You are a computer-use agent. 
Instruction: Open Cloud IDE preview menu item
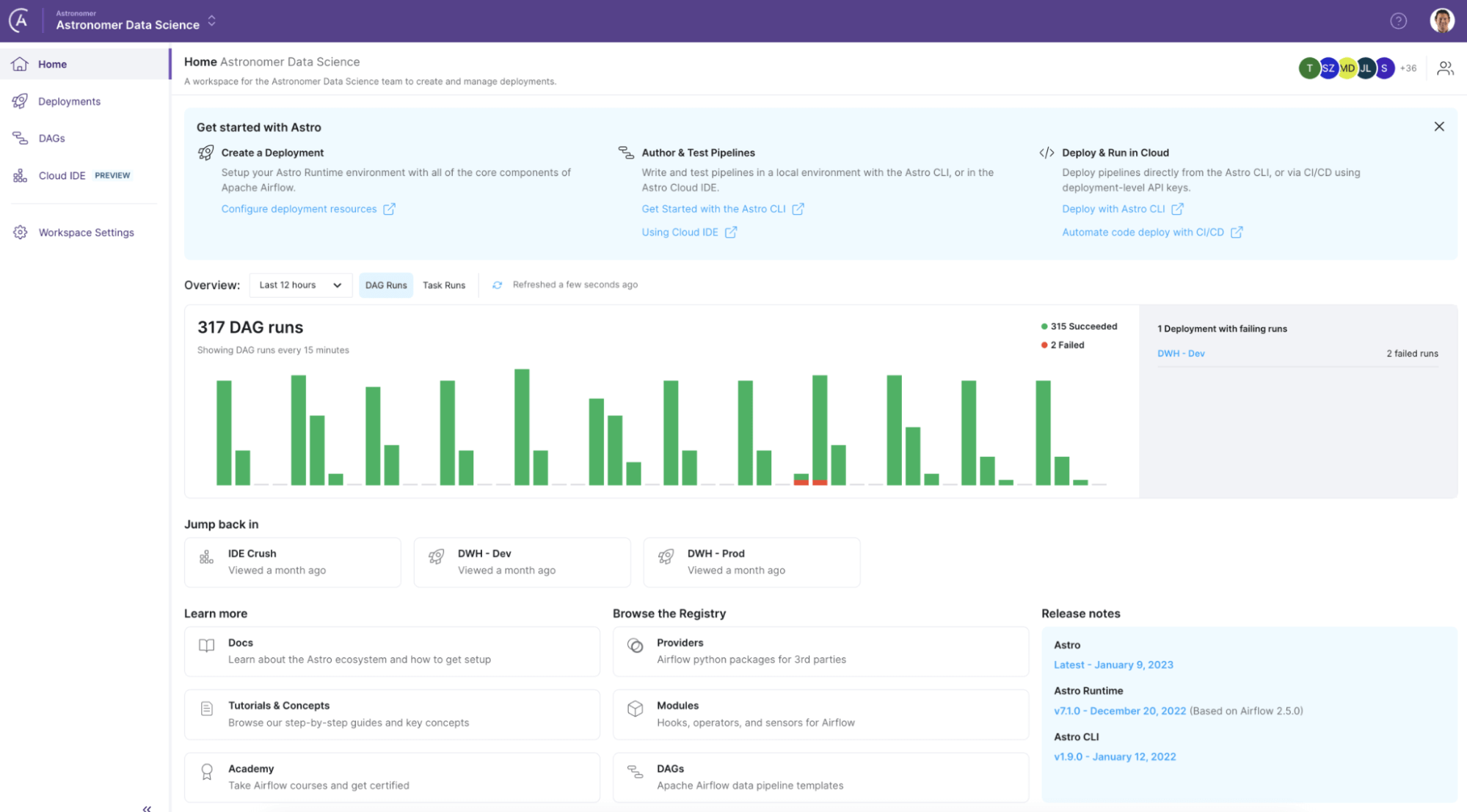(x=62, y=176)
